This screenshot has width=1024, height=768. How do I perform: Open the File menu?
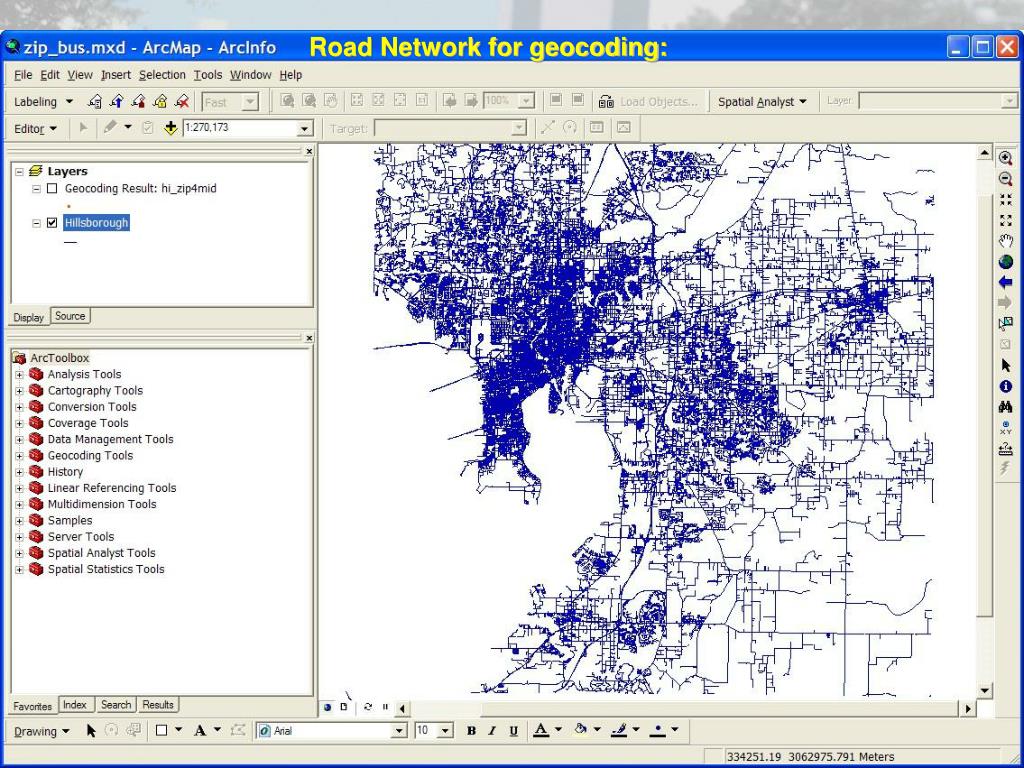point(23,75)
